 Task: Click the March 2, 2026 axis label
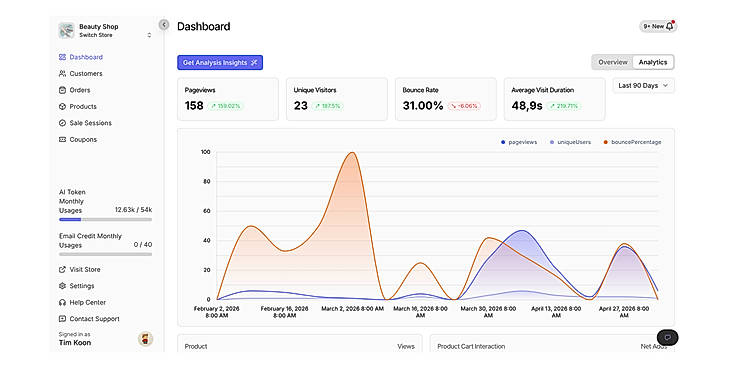click(x=353, y=309)
